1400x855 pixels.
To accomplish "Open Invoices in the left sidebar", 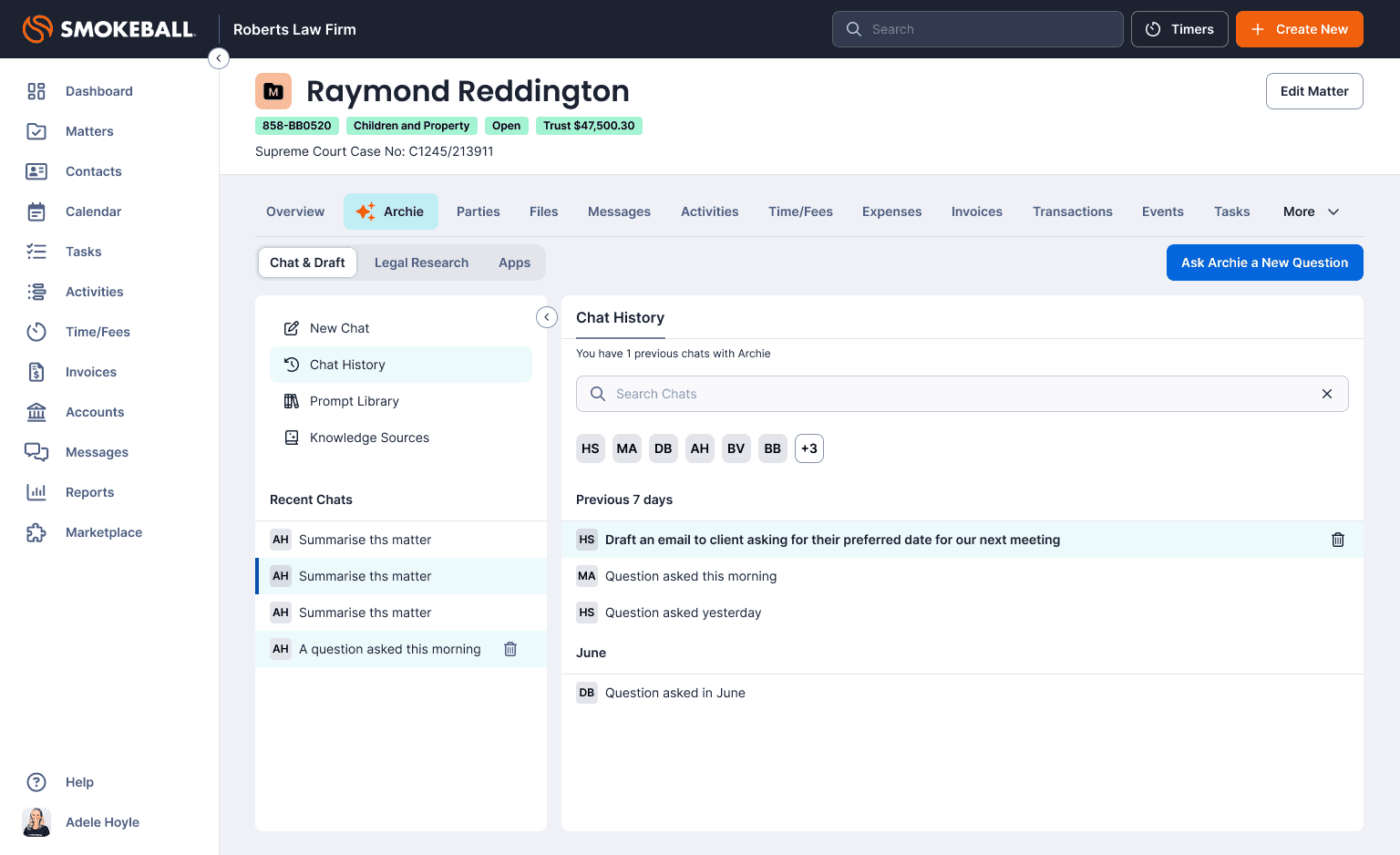I will pyautogui.click(x=90, y=372).
